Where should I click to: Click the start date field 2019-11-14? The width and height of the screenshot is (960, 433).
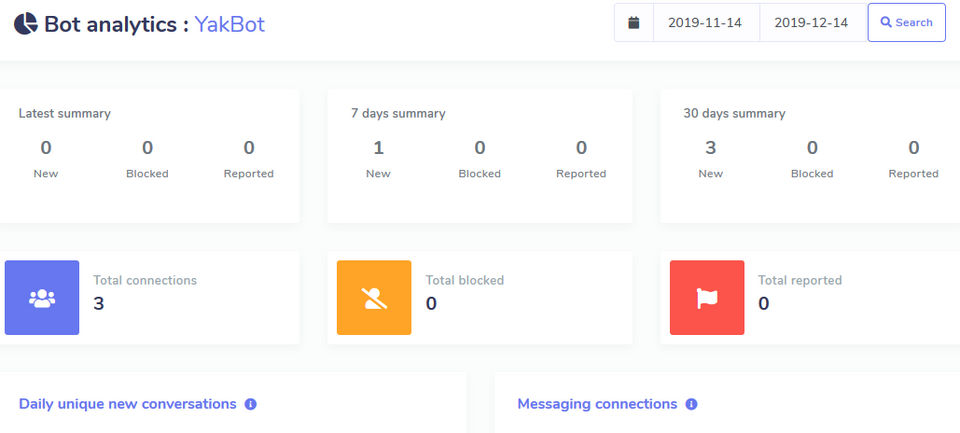pos(707,22)
